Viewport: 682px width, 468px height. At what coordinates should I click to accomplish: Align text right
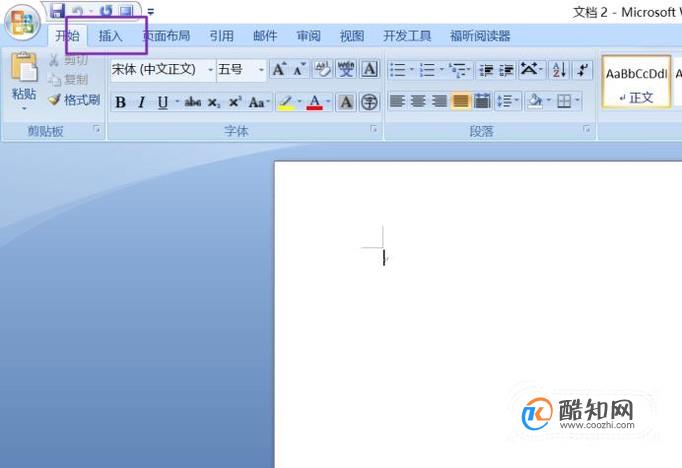439,102
